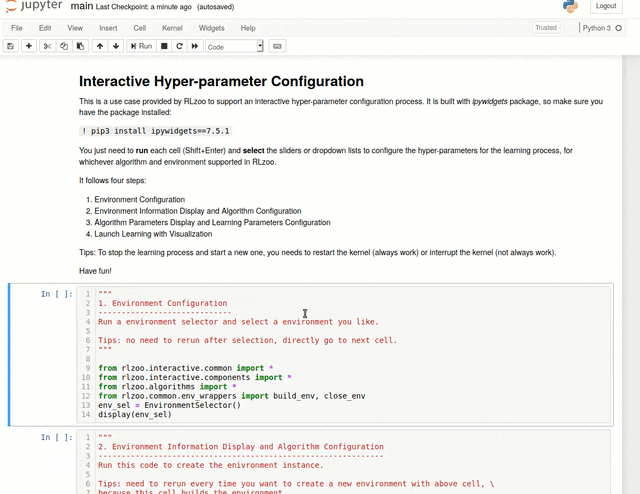Screen dimensions: 640x494
Task: Copy selected cells icon
Action: click(x=64, y=46)
